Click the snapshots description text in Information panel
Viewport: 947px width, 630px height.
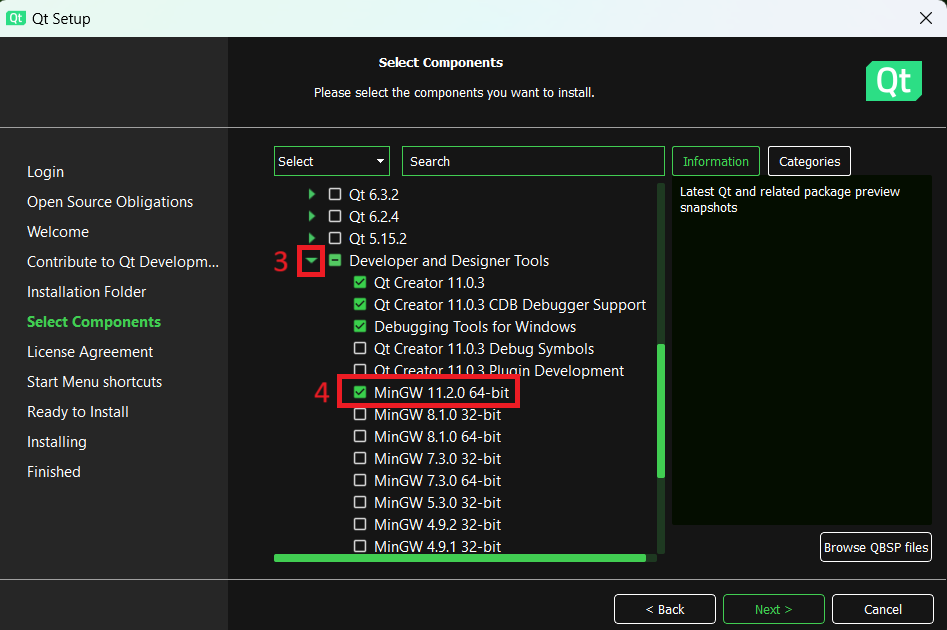click(x=789, y=199)
